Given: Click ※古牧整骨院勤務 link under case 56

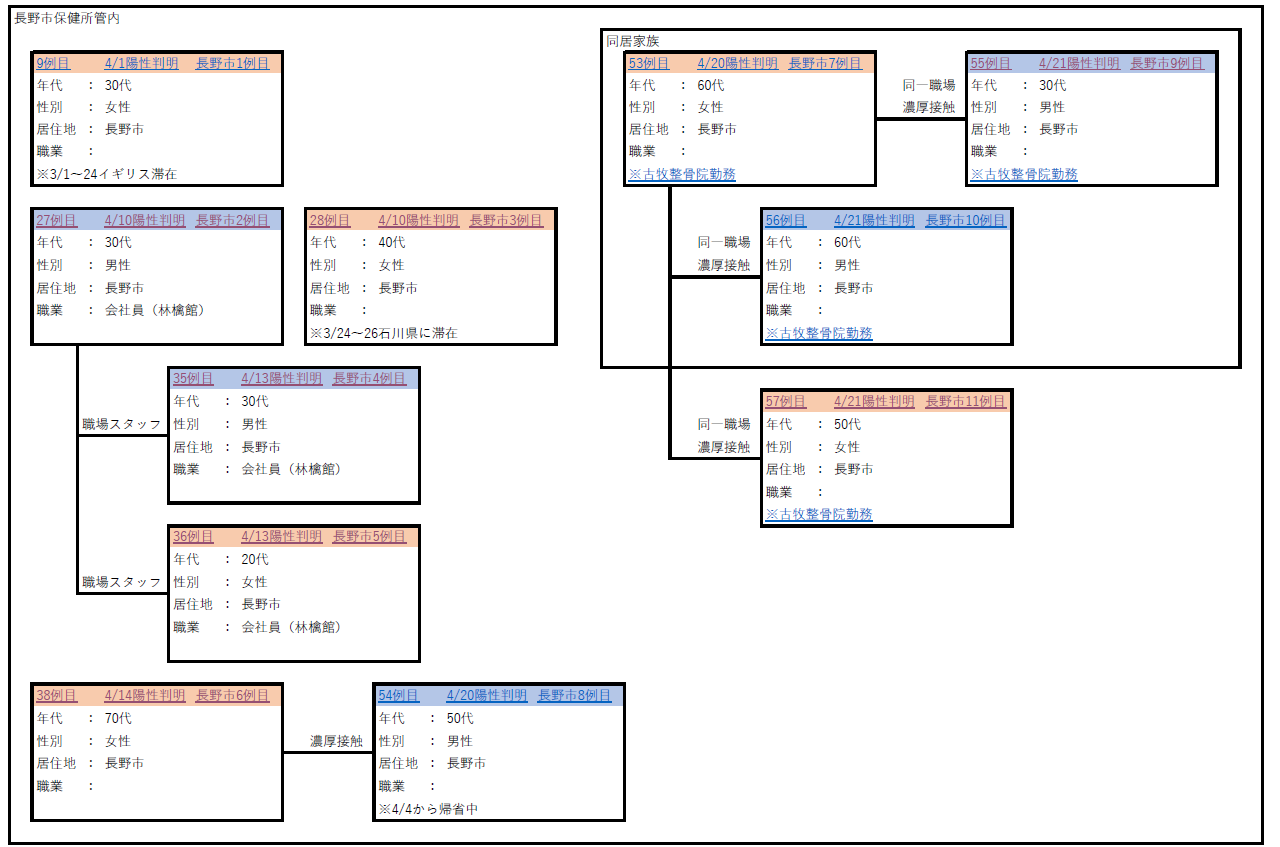Looking at the screenshot, I should (819, 333).
